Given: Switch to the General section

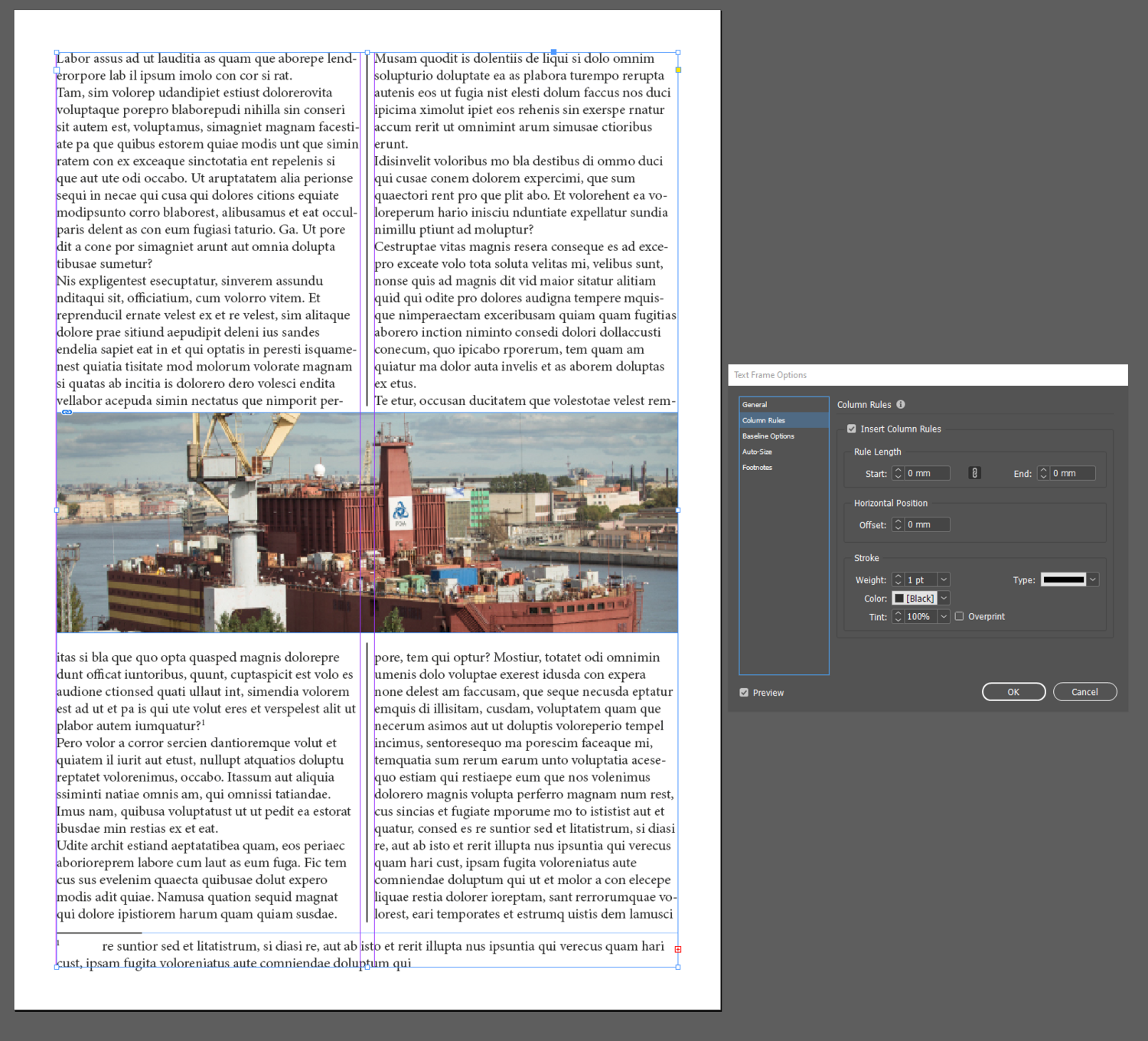Looking at the screenshot, I should pos(755,405).
